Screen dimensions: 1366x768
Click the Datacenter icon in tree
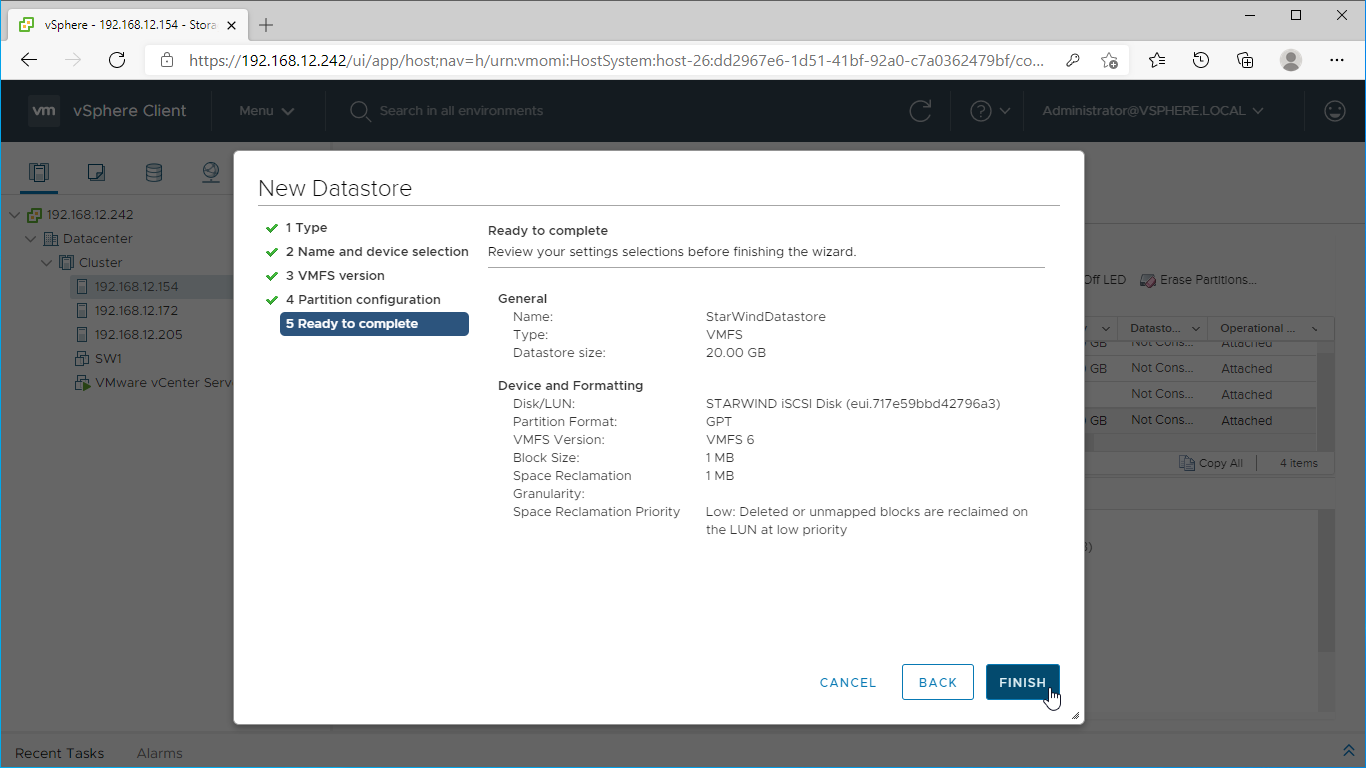click(51, 239)
